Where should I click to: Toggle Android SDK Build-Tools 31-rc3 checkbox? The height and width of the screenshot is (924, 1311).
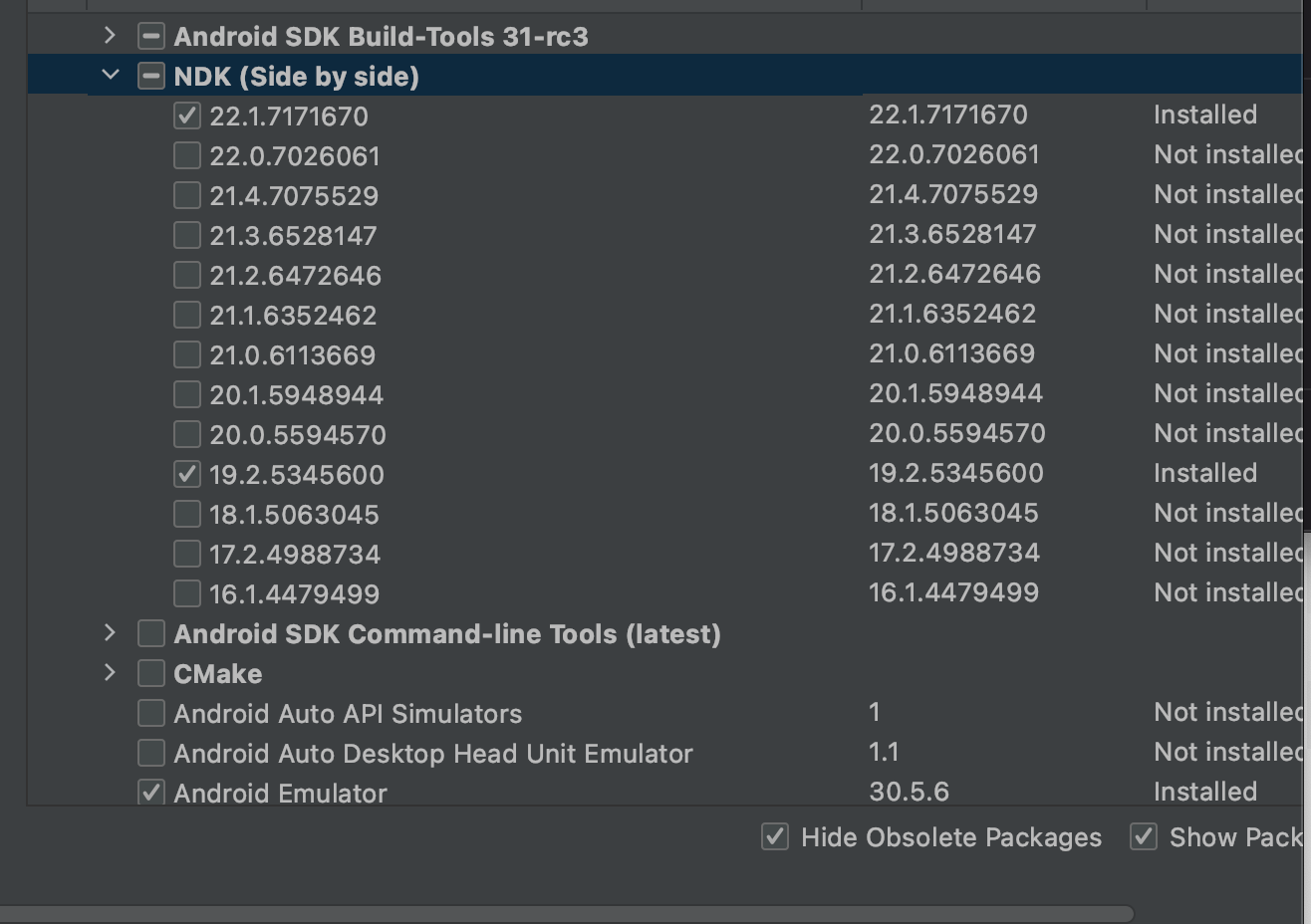150,37
